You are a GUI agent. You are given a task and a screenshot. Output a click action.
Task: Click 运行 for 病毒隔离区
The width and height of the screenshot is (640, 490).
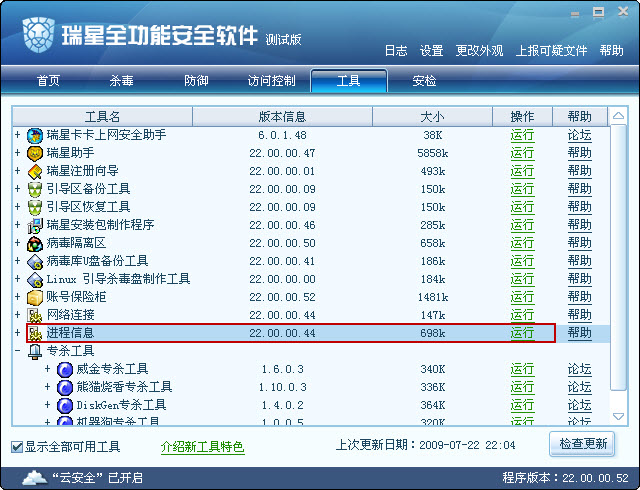[522, 243]
